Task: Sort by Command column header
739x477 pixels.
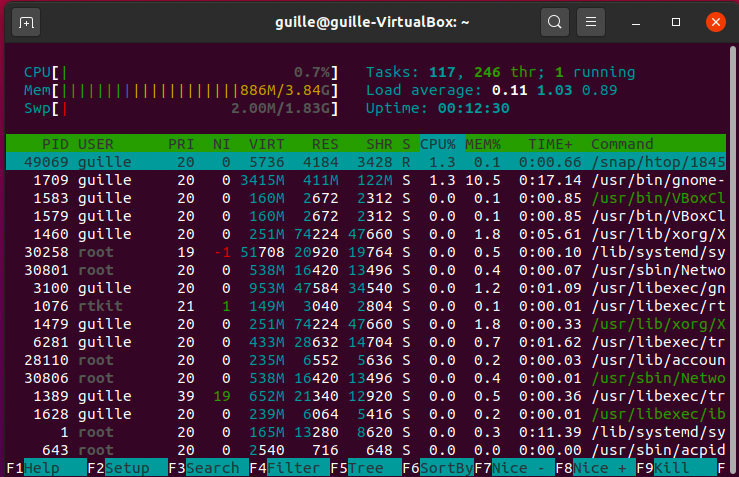Action: pos(622,144)
